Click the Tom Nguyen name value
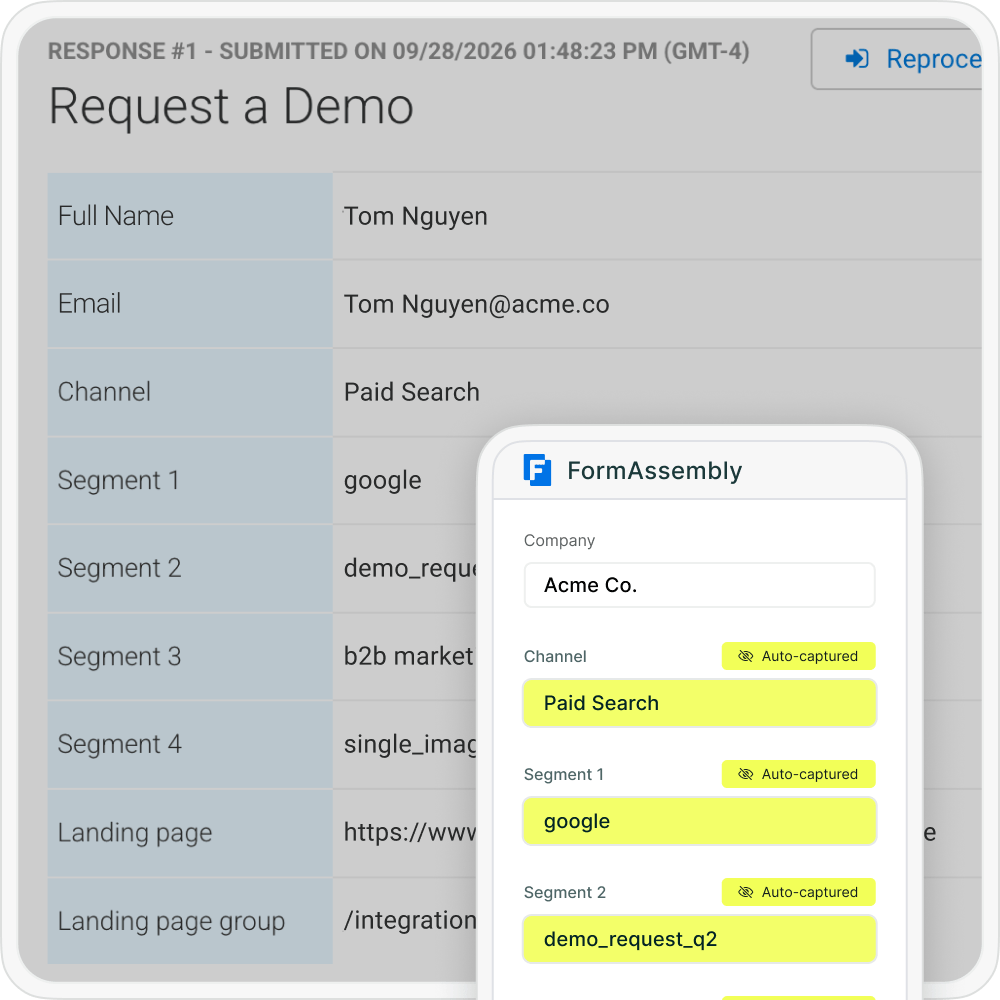Image resolution: width=1000 pixels, height=1000 pixels. [x=415, y=216]
